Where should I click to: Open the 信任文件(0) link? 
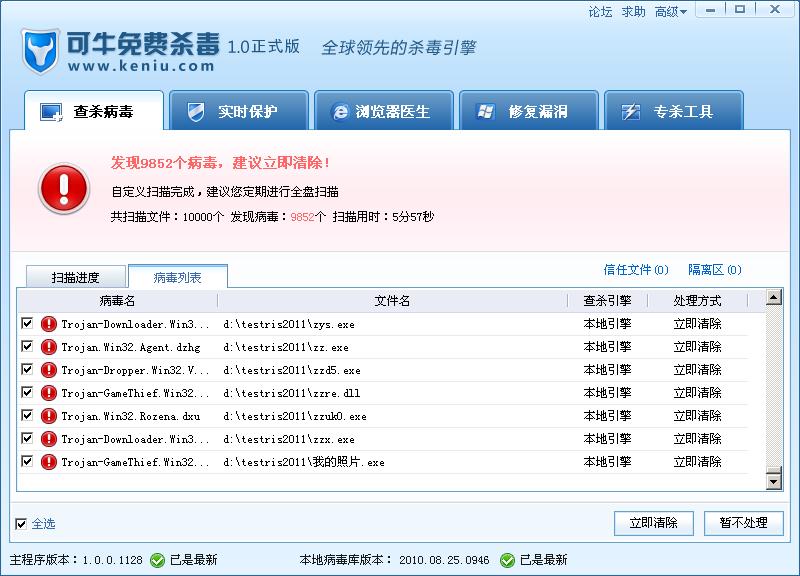636,269
